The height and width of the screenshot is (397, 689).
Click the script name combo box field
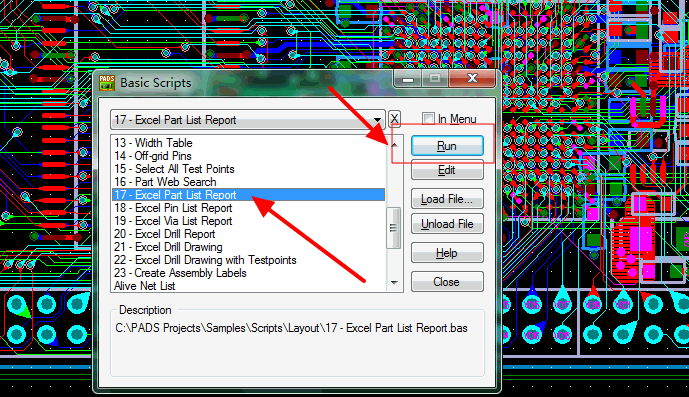tap(248, 120)
